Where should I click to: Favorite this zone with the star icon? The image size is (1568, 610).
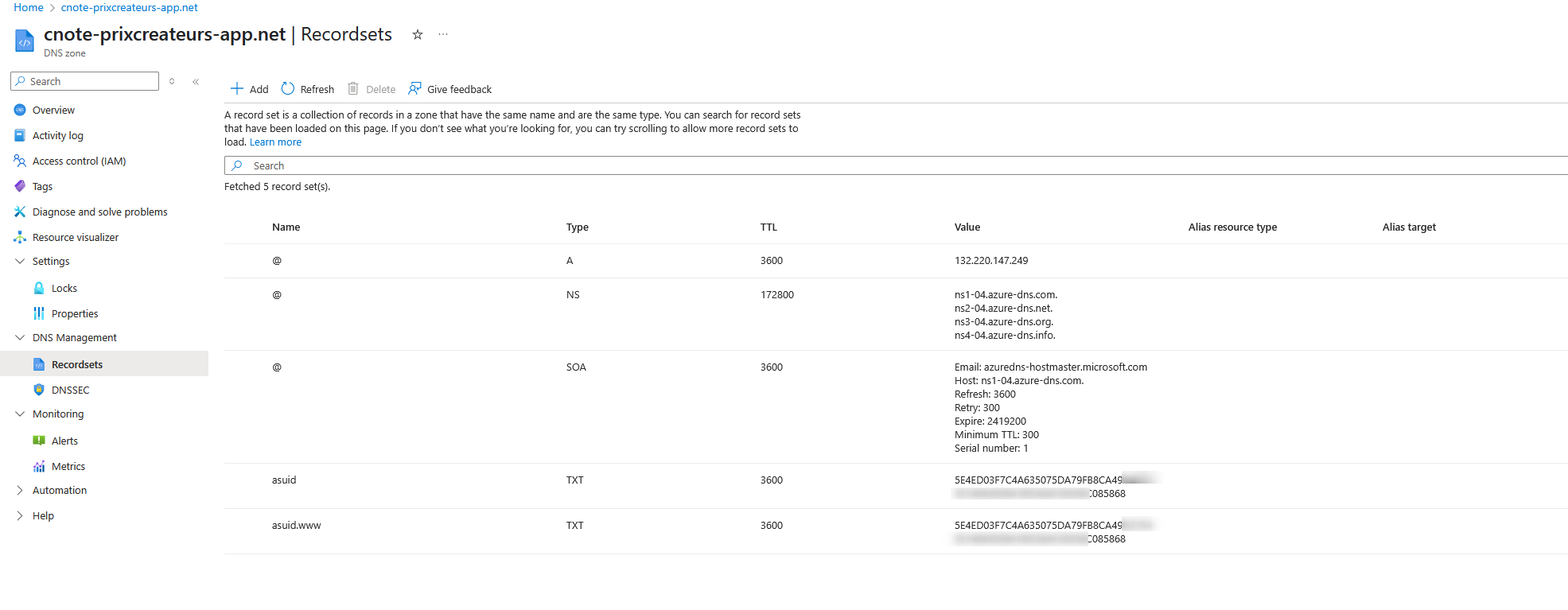click(417, 34)
